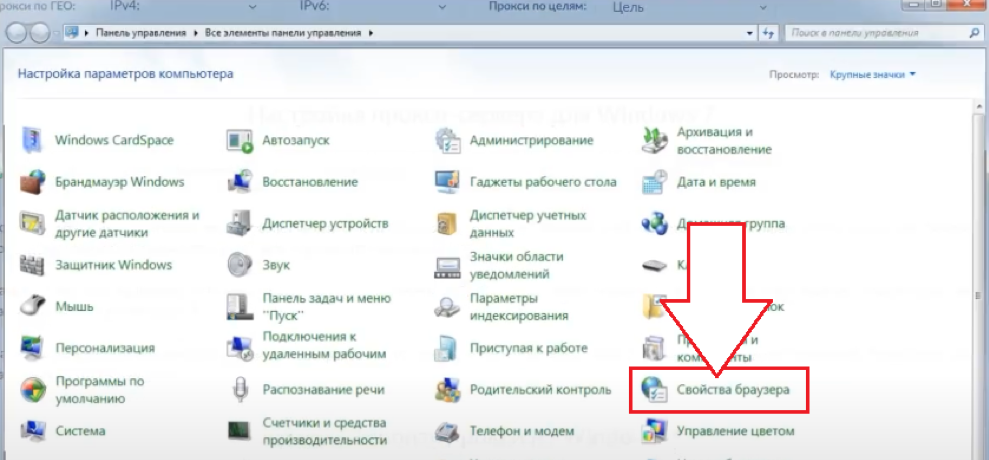Open Гаджеты рабочего стола
This screenshot has width=989, height=460.
coord(525,182)
